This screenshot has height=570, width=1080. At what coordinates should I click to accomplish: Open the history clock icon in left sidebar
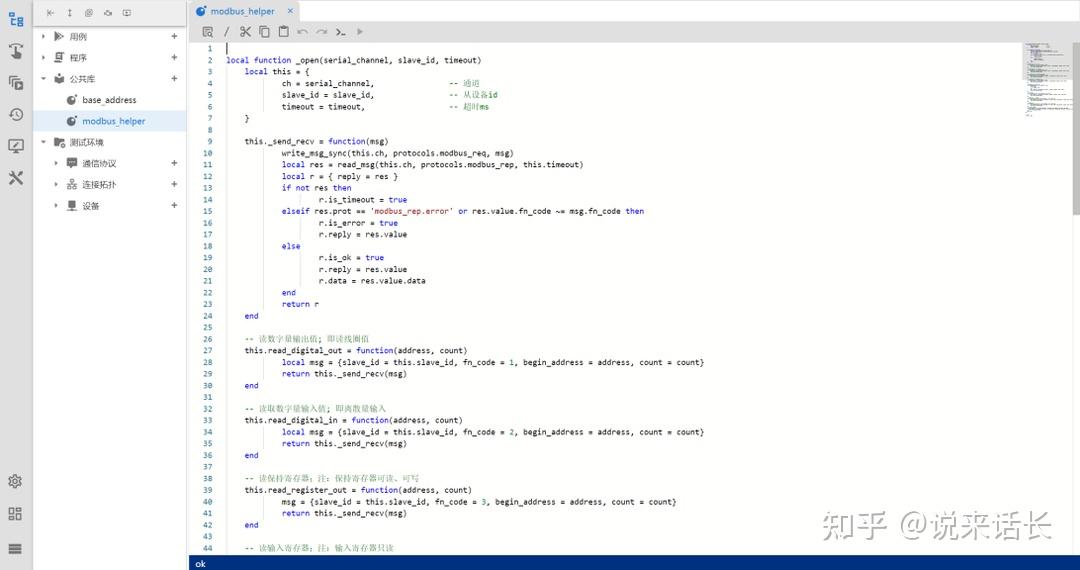pos(16,114)
